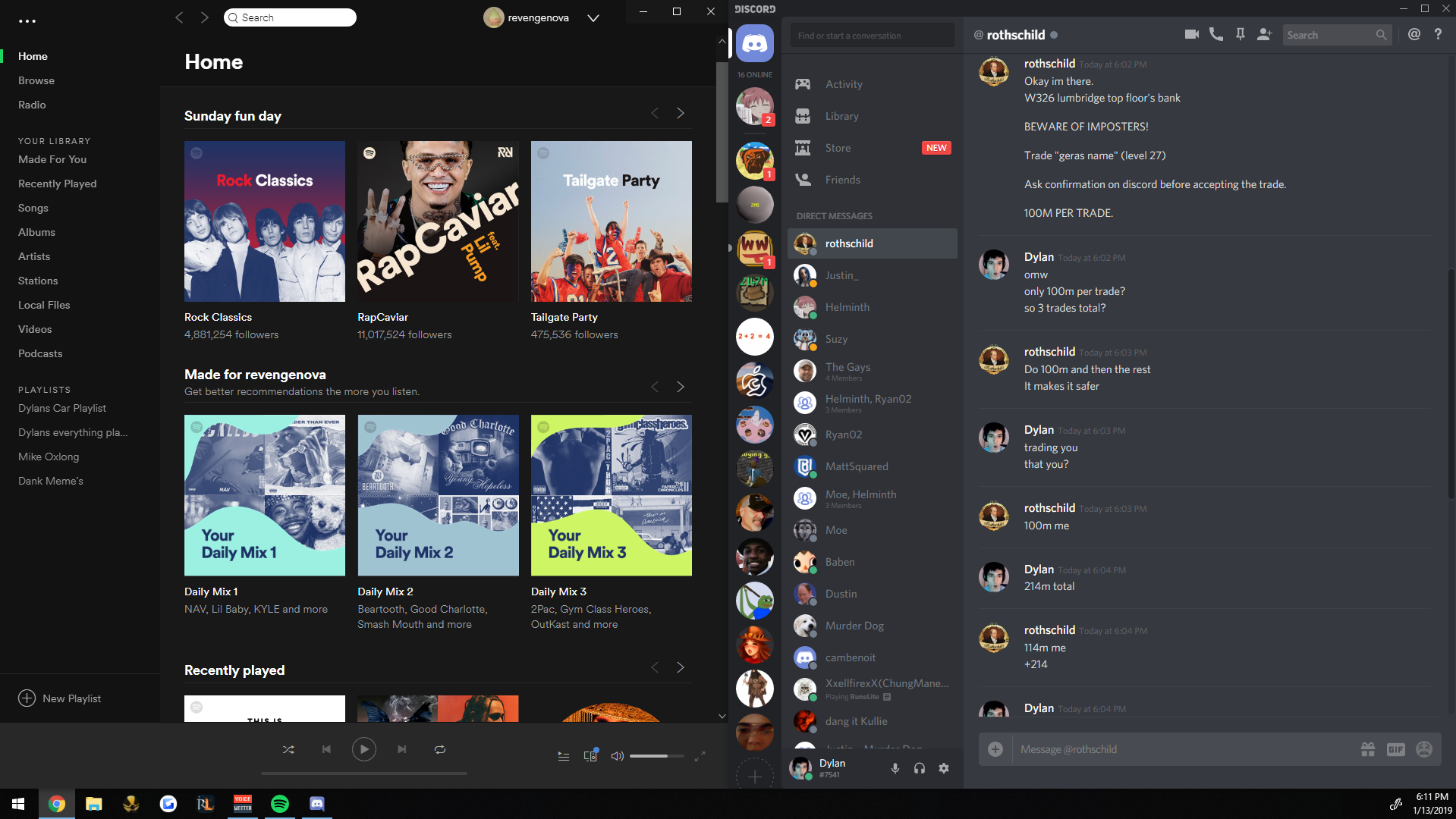Open the Discord emoji picker

click(x=1424, y=749)
